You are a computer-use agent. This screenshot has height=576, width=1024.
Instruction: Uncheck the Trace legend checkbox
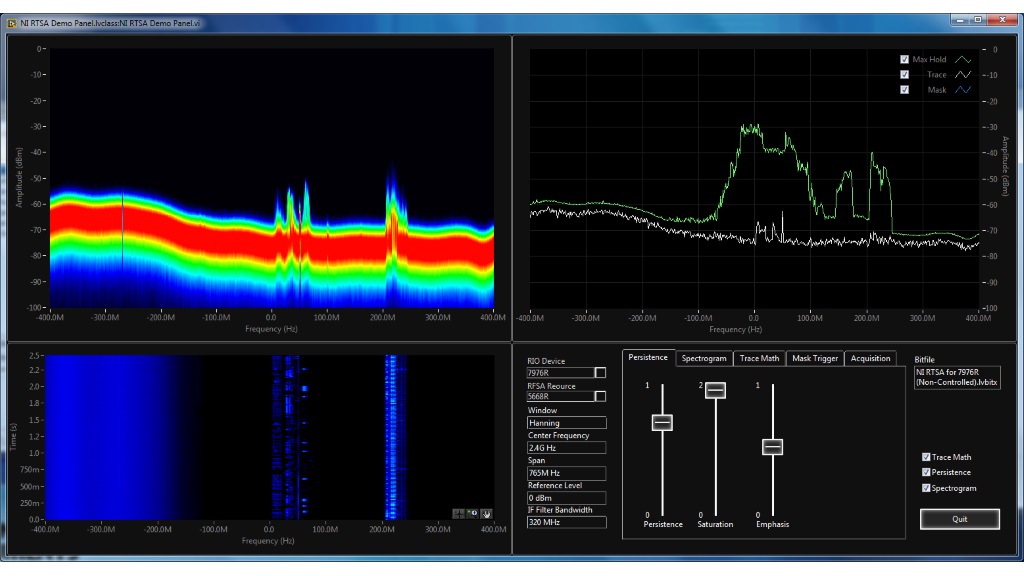[x=904, y=75]
